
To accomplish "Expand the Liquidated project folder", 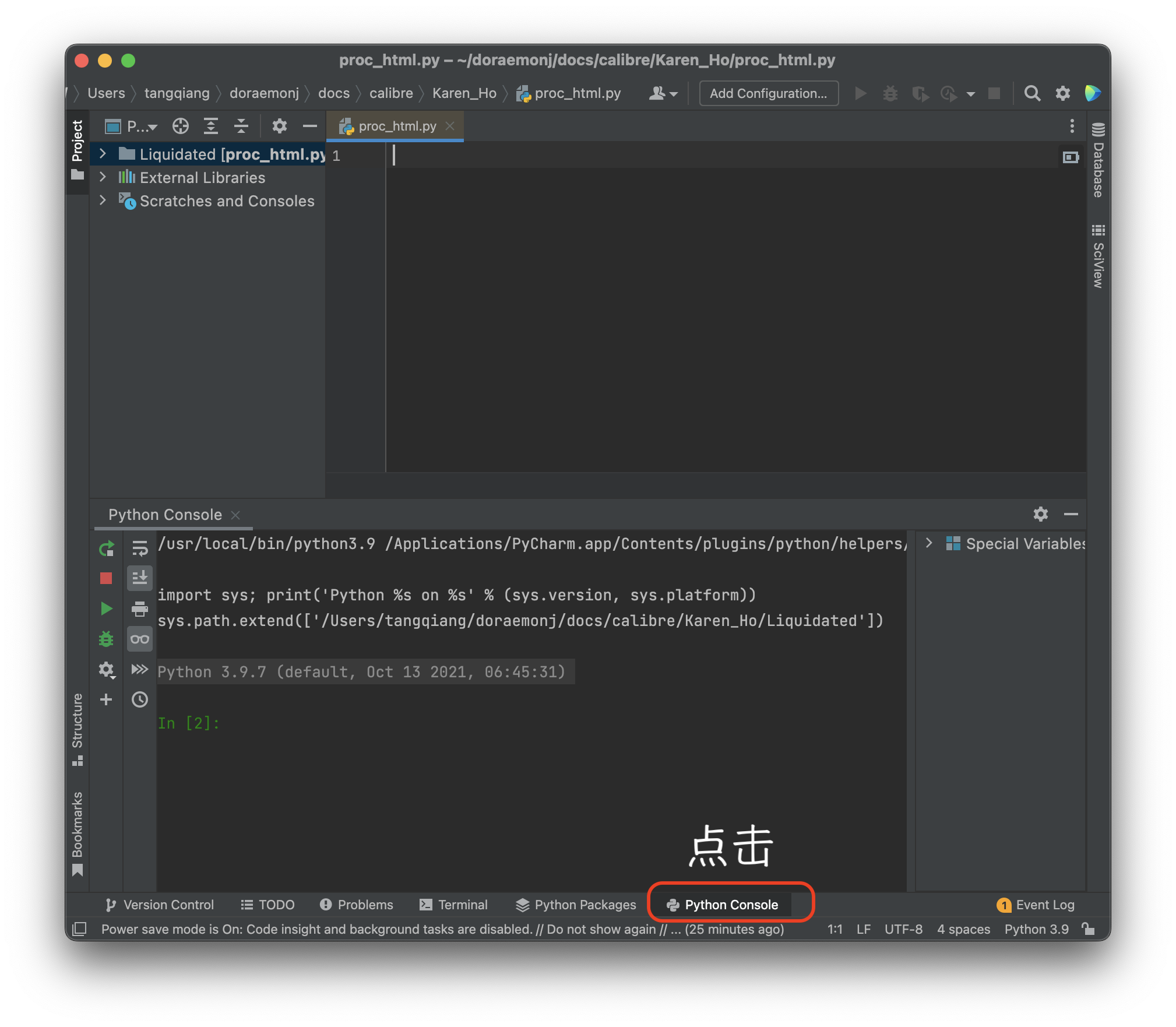I will point(103,154).
